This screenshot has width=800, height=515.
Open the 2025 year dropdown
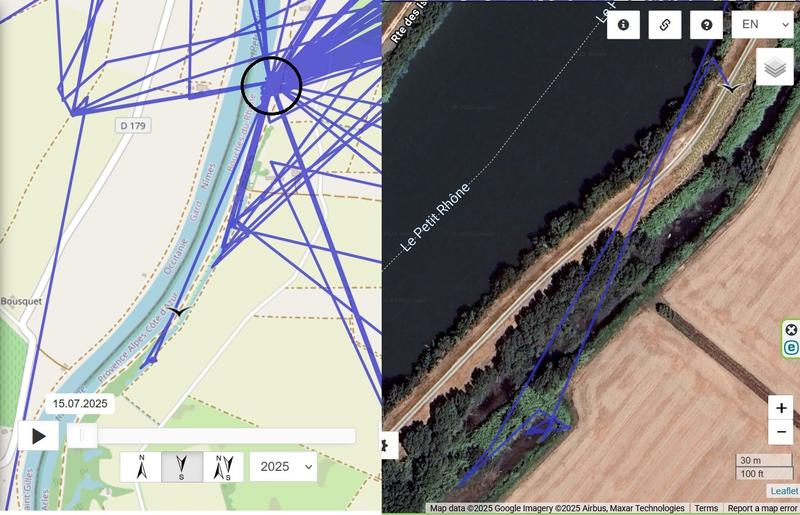click(283, 467)
